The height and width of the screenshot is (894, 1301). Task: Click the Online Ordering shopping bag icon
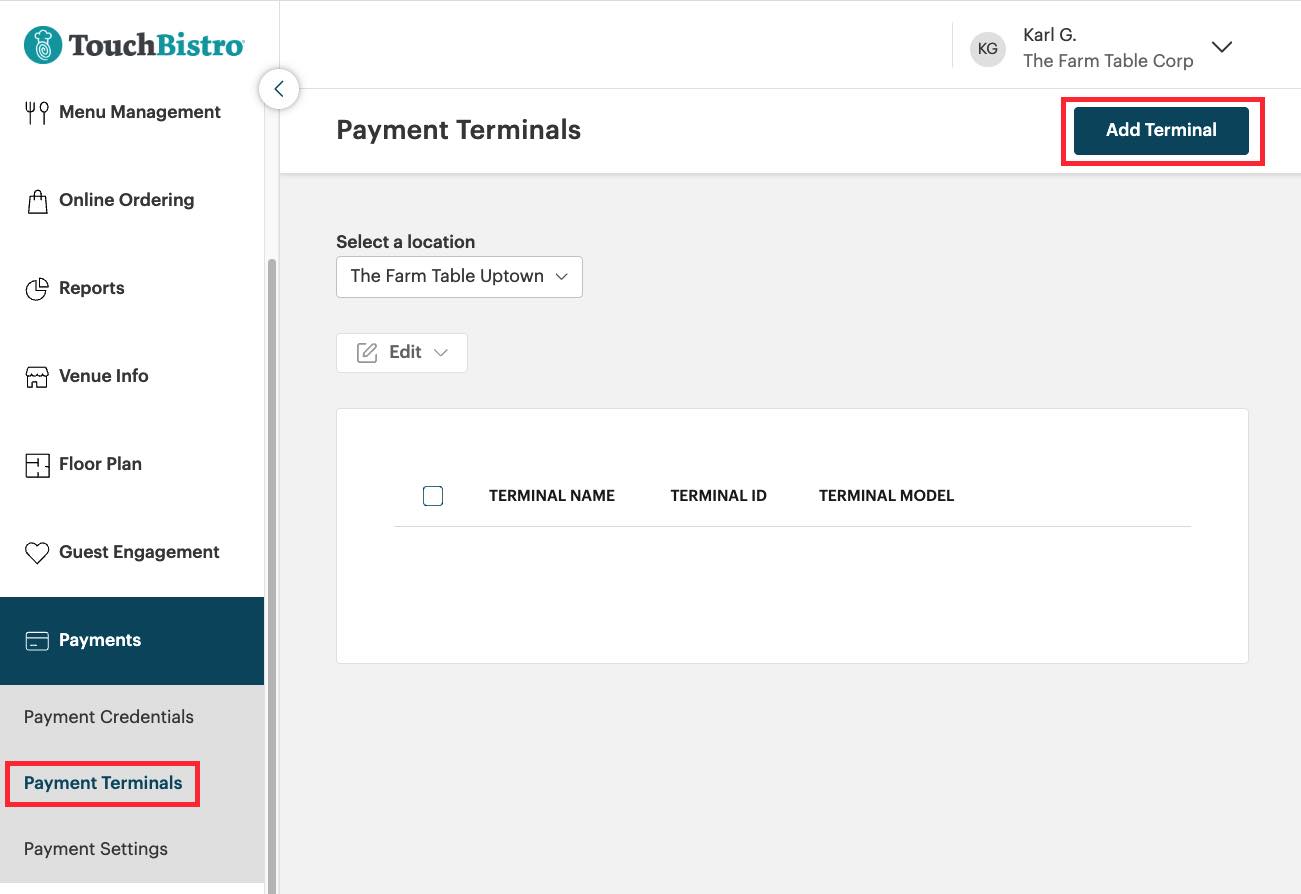(37, 201)
